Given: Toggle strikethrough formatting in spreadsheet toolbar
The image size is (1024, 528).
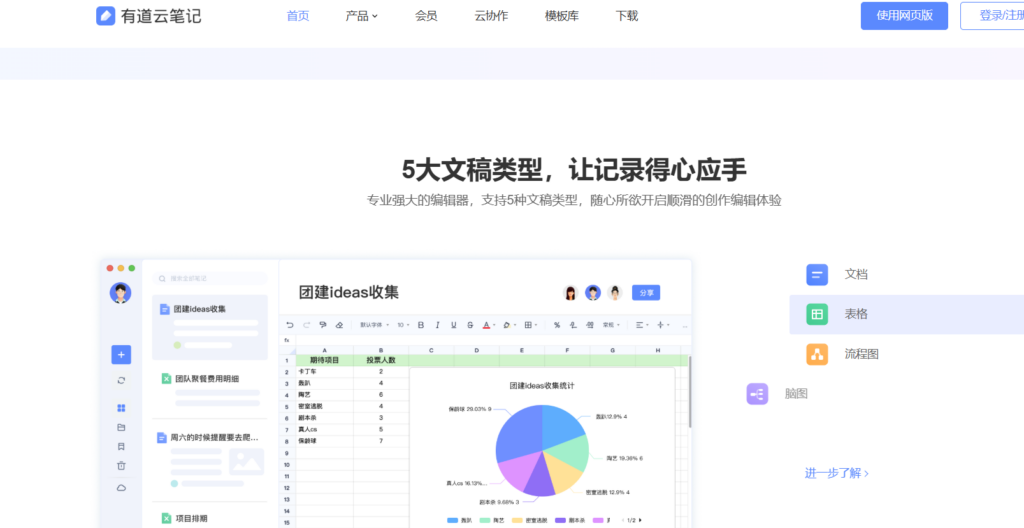Looking at the screenshot, I should (x=470, y=325).
